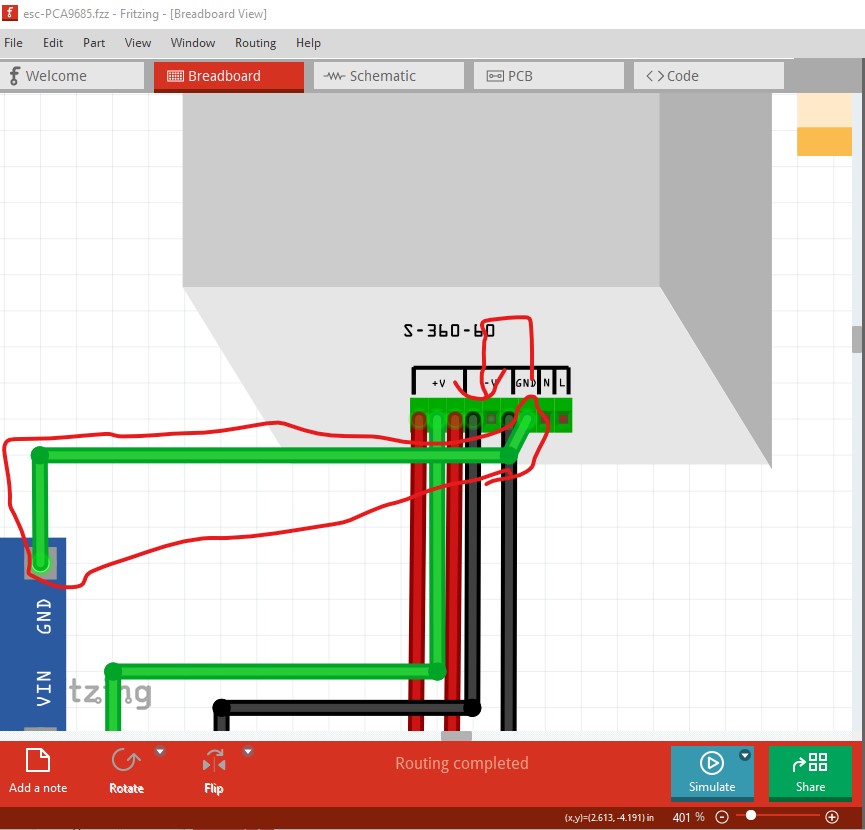Viewport: 865px width, 830px height.
Task: Click the GND terminal on the power supply
Action: [x=526, y=417]
